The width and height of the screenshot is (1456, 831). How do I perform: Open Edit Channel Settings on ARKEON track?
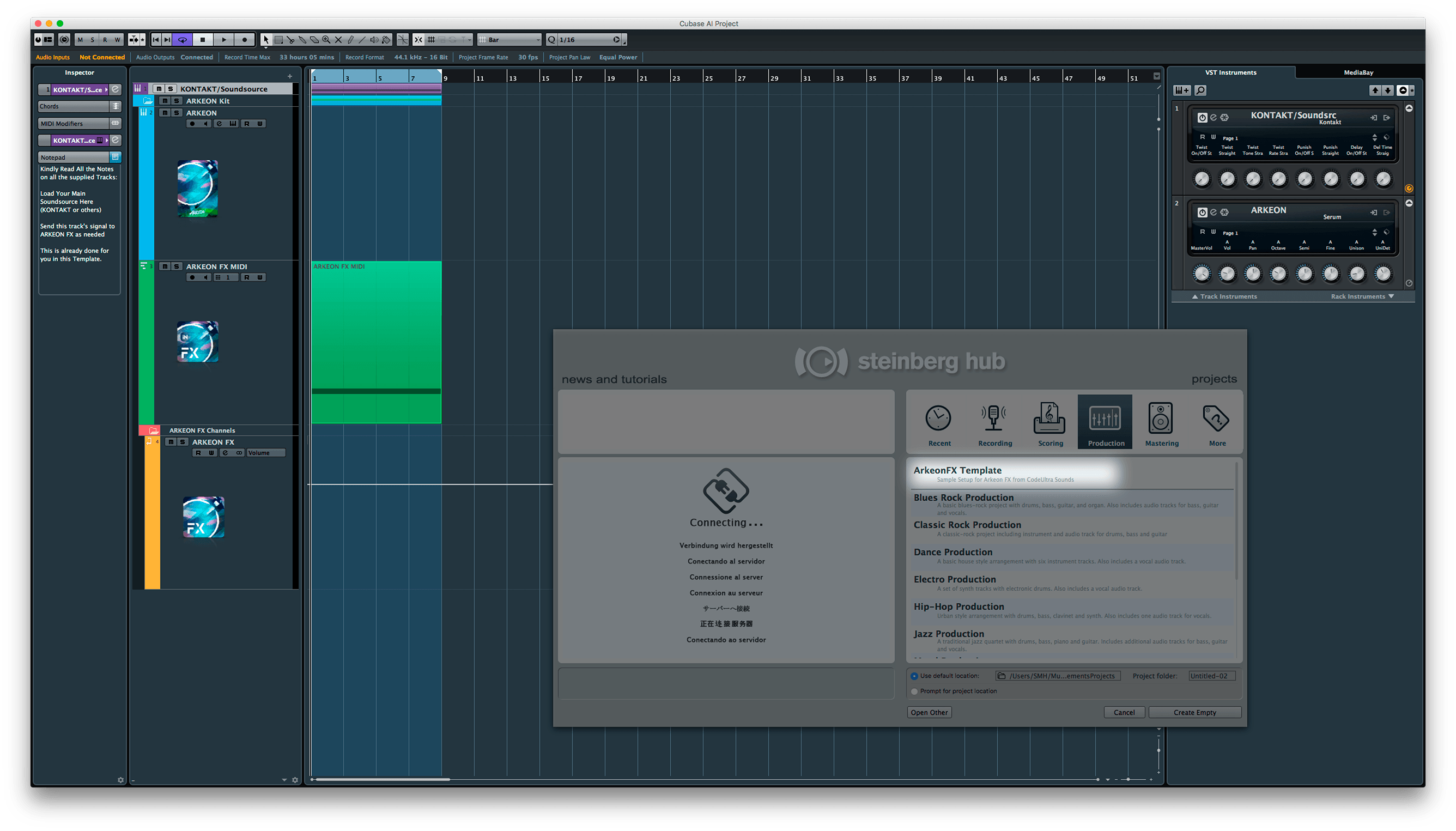pyautogui.click(x=219, y=123)
